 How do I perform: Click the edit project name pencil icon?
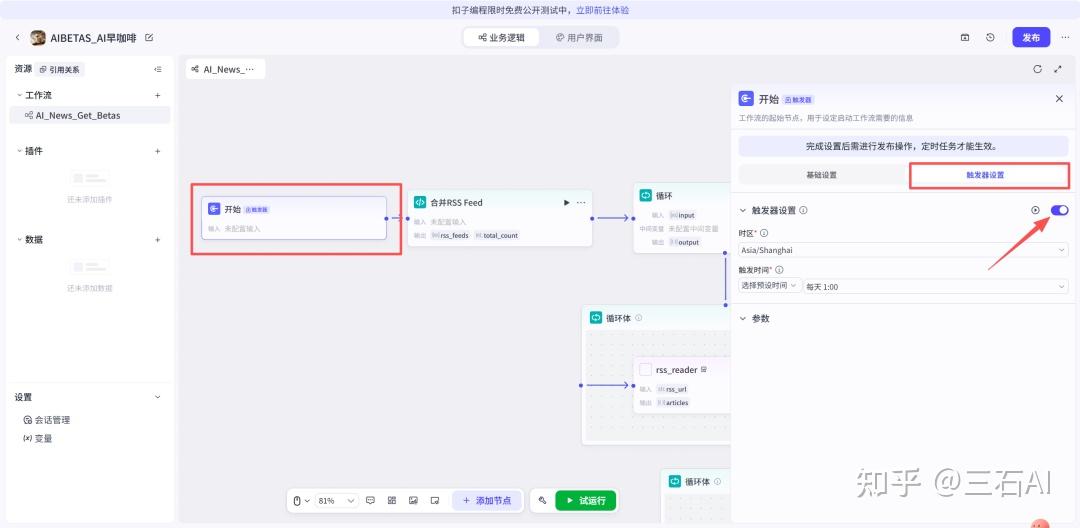point(149,38)
